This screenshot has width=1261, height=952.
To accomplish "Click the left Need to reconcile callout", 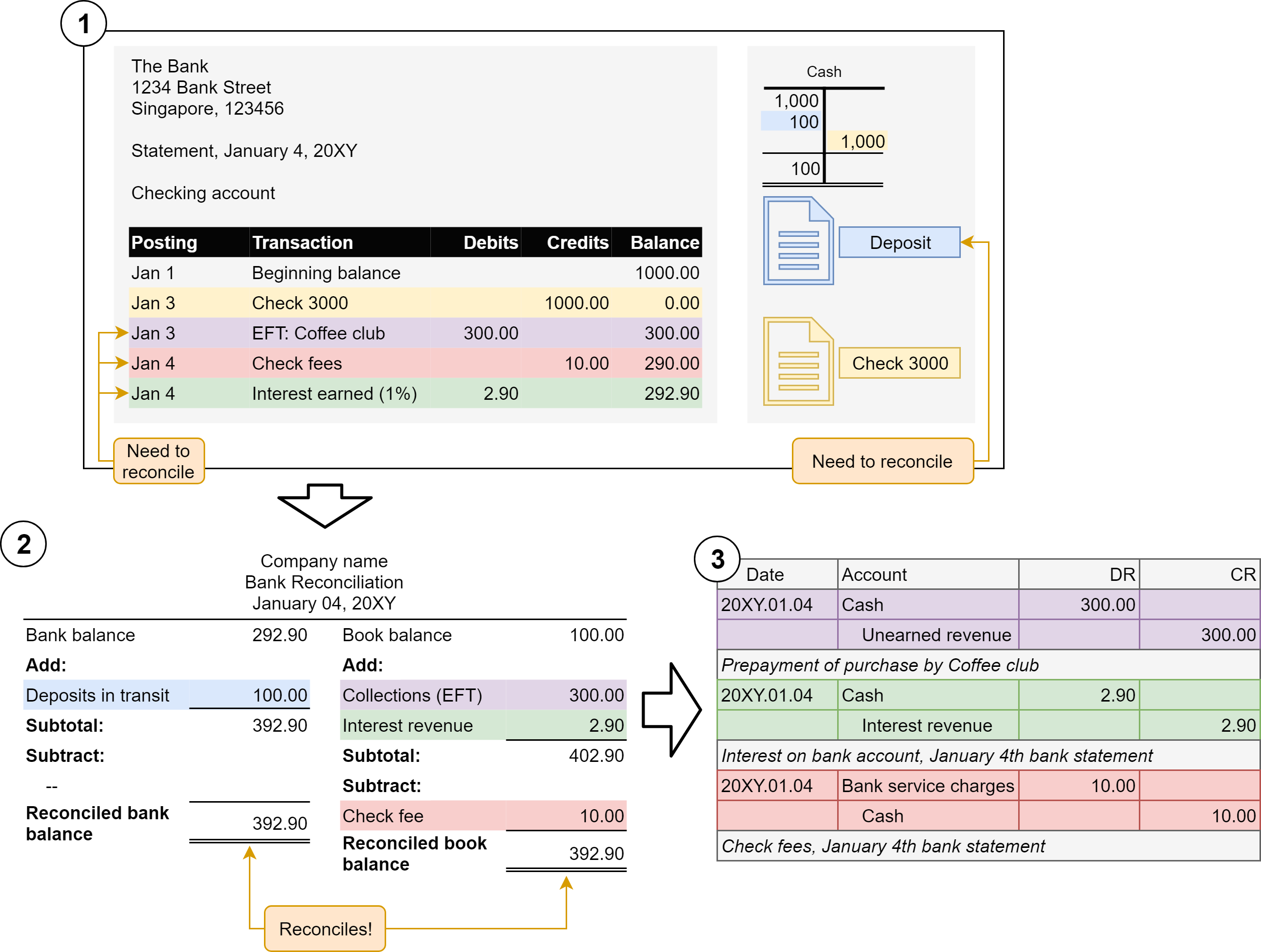I will [158, 461].
